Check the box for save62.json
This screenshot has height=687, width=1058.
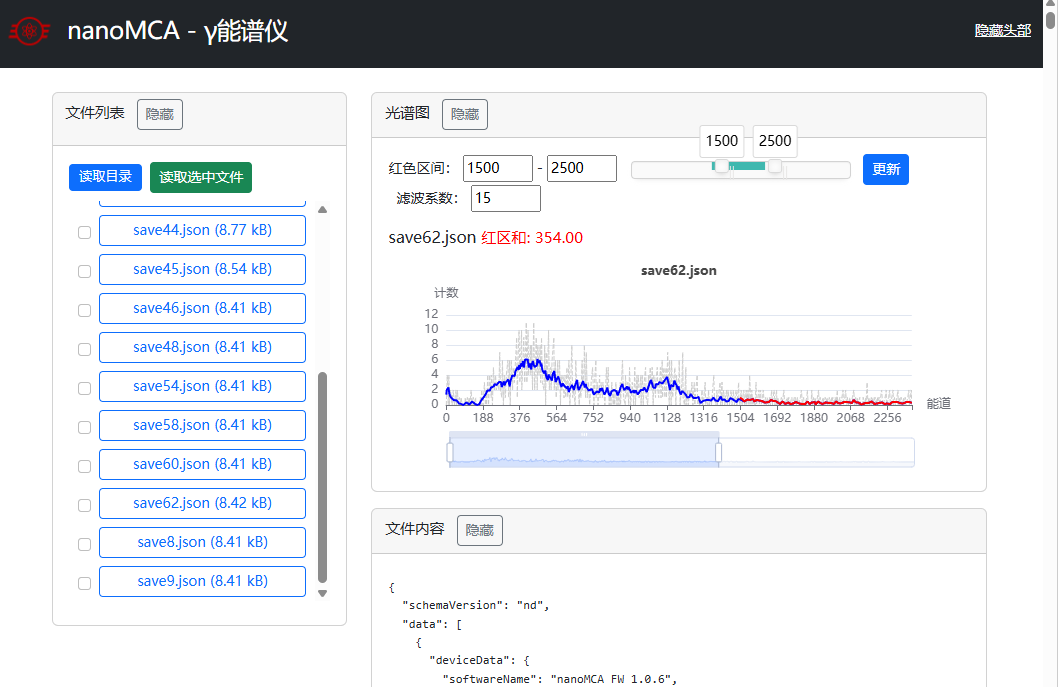pos(84,505)
